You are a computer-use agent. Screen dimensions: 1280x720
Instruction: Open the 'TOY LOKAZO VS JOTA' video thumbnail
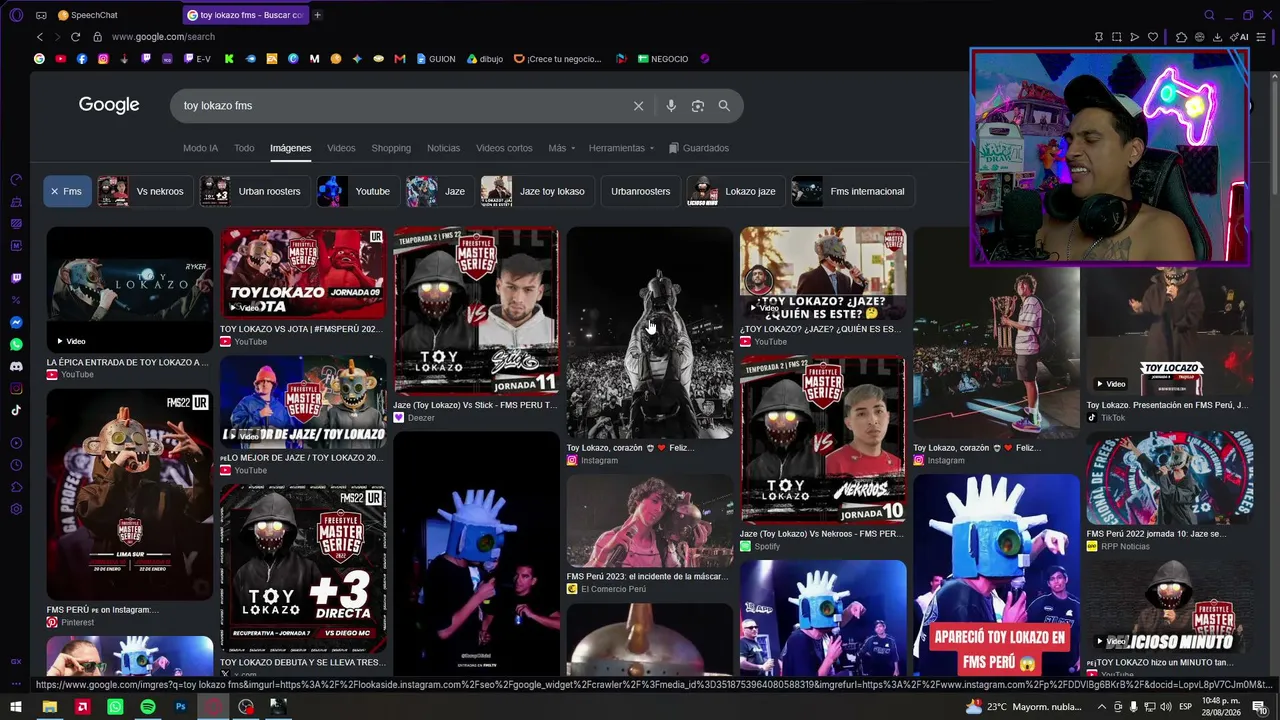302,273
